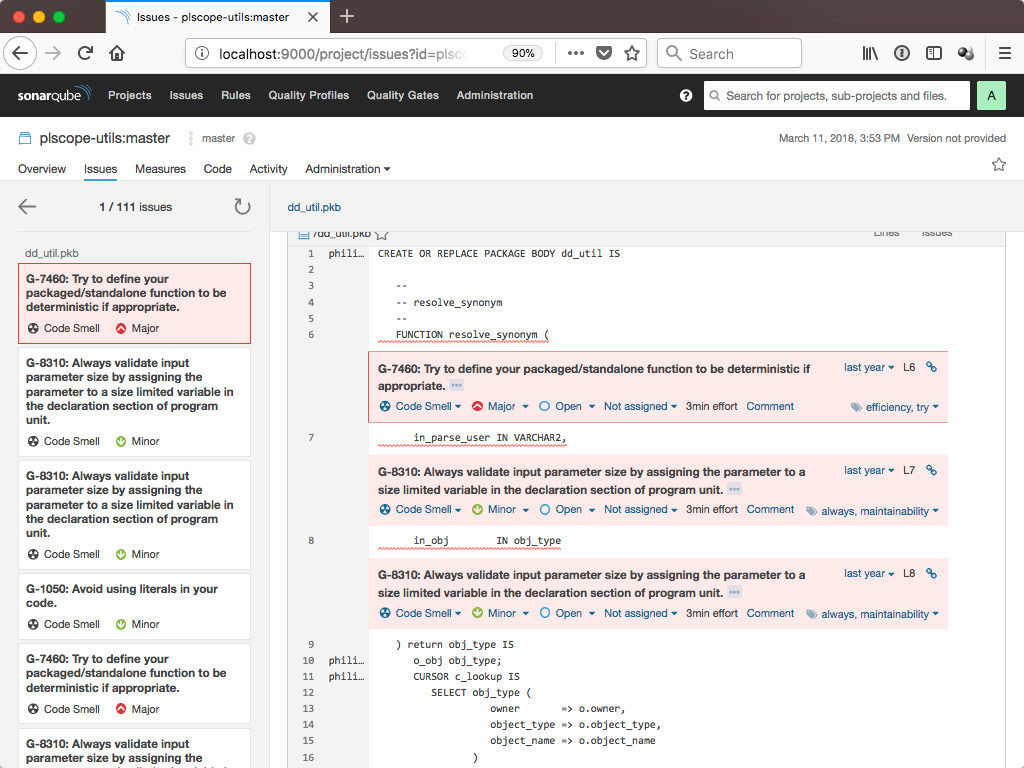This screenshot has width=1024, height=768.
Task: Click the browser home icon
Action: pos(117,54)
